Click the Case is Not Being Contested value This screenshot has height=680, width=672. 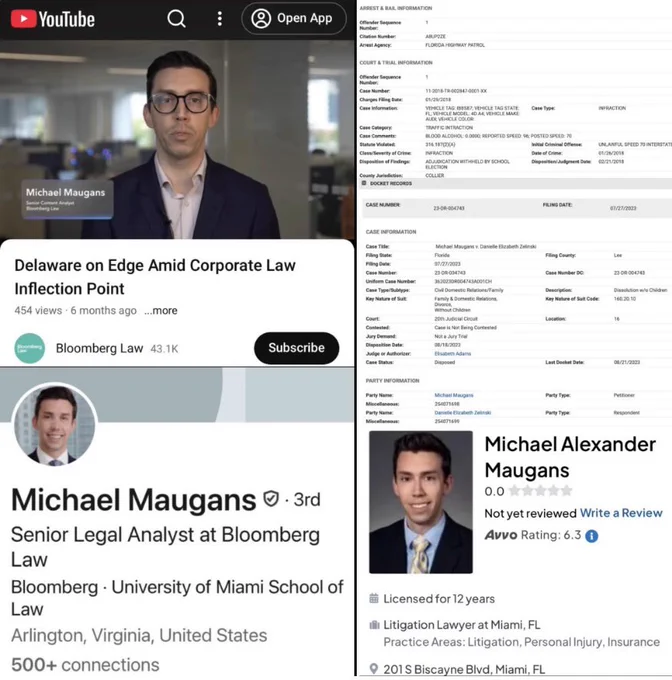click(465, 327)
